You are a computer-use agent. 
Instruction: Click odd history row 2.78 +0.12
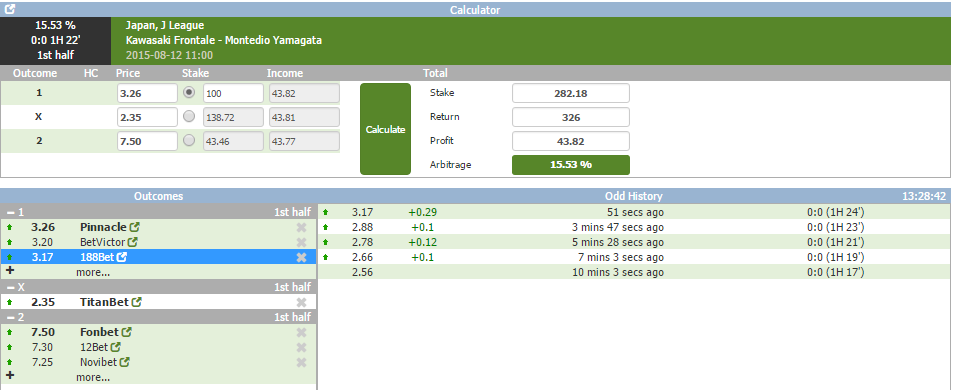pyautogui.click(x=634, y=242)
